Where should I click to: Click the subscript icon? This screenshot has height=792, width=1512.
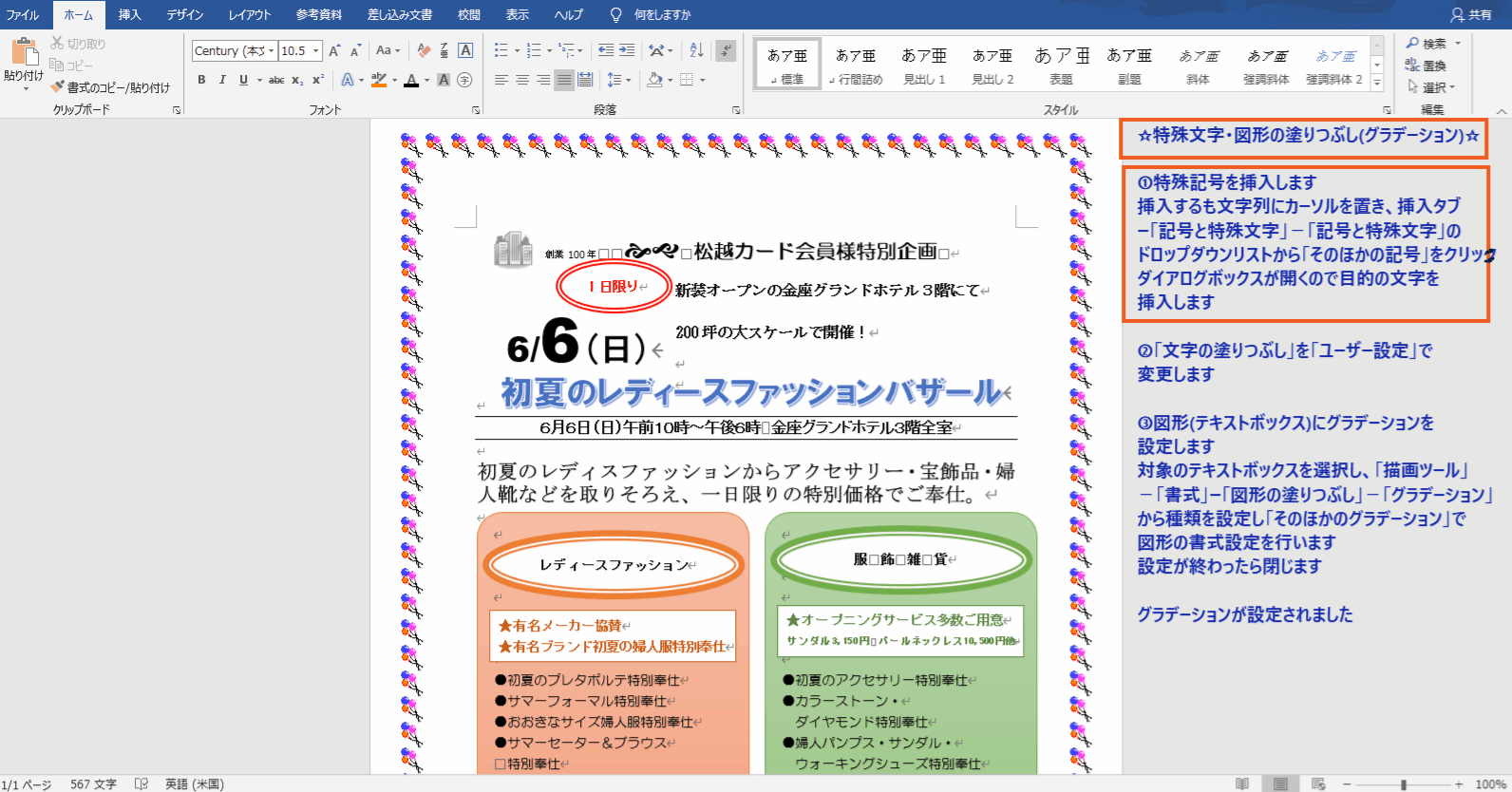[297, 80]
